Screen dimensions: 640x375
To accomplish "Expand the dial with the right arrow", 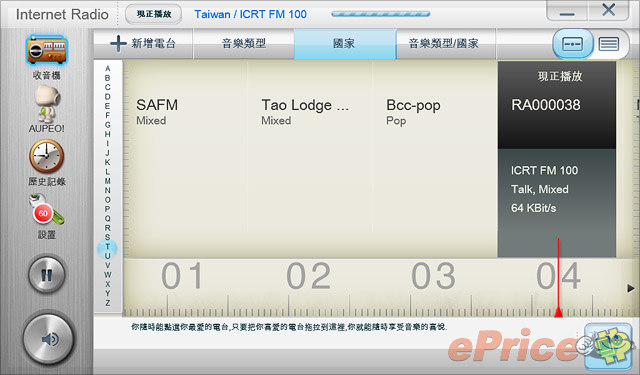I will click(x=631, y=288).
